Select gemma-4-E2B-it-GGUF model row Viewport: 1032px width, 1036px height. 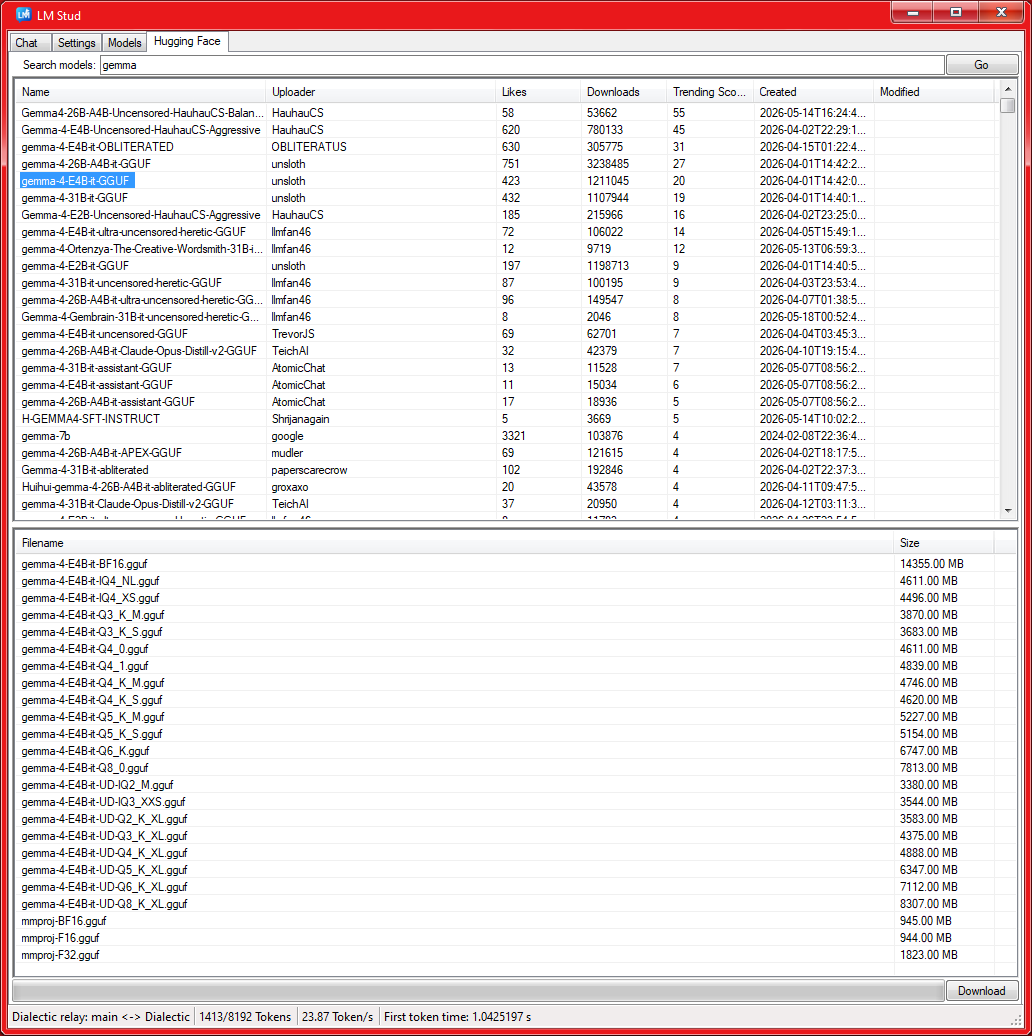tap(505, 266)
